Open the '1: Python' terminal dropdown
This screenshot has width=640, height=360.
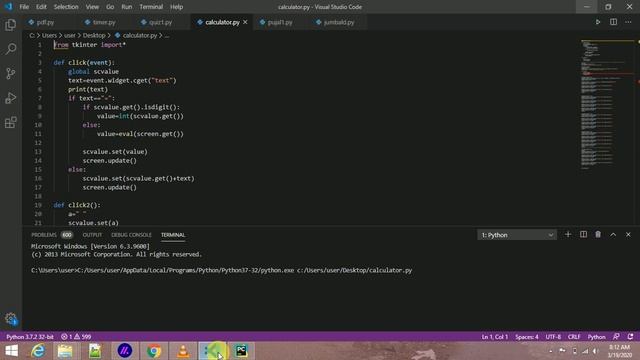click(x=517, y=235)
